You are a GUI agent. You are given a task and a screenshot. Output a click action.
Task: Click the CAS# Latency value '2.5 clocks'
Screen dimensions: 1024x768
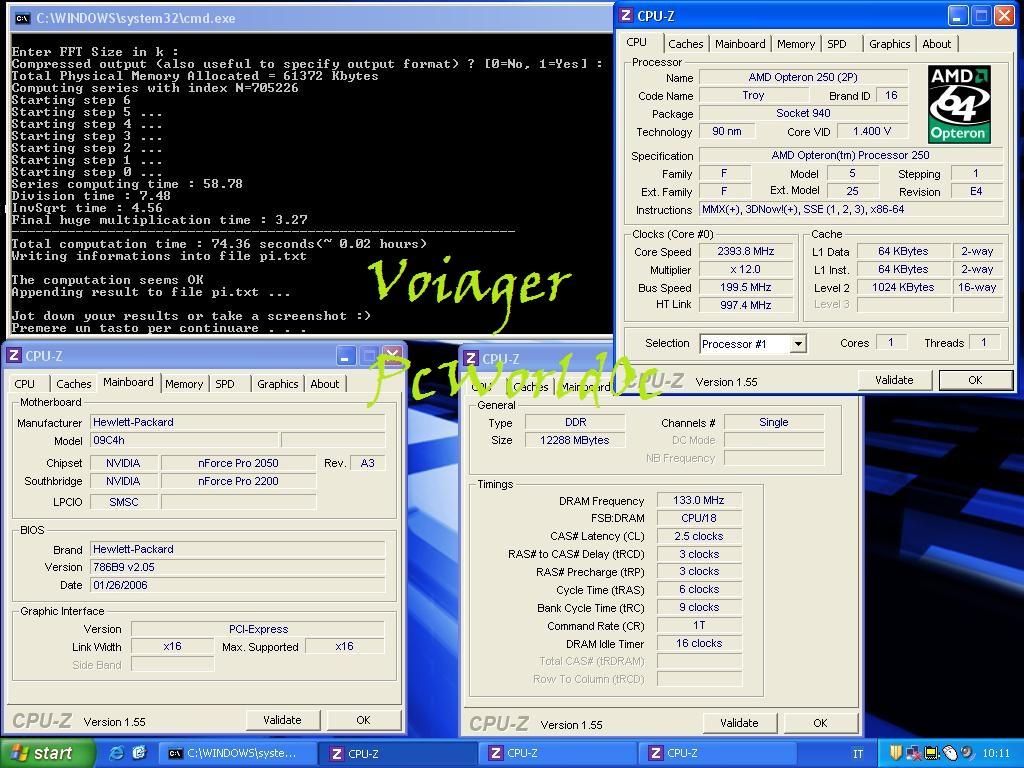699,536
